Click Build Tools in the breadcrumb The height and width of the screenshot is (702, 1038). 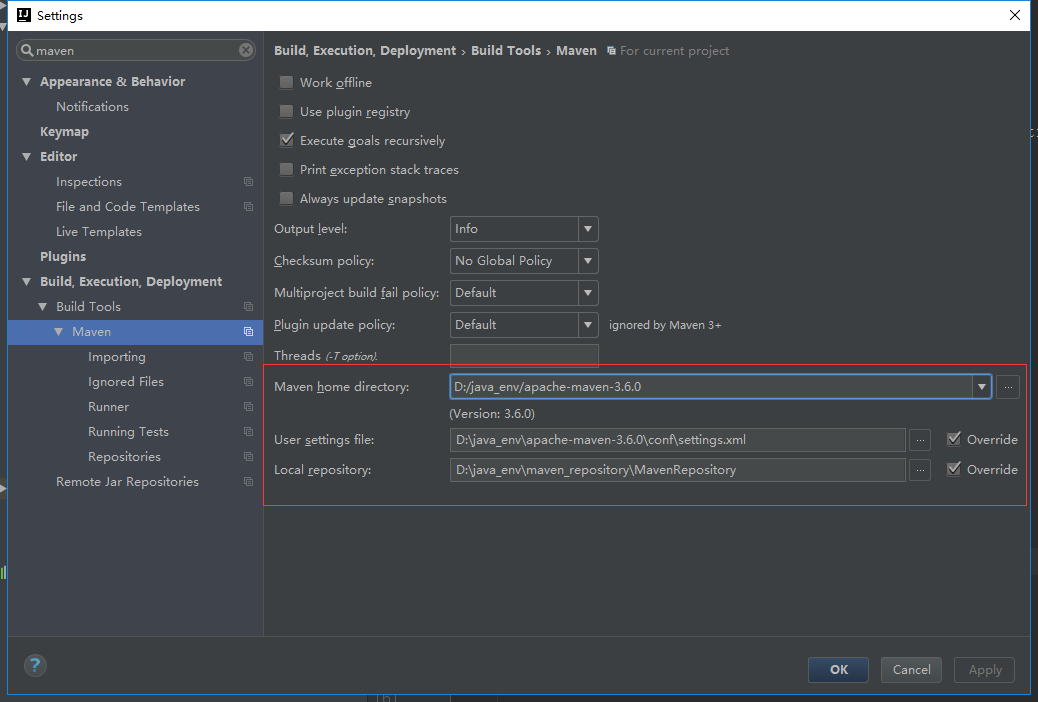click(x=506, y=51)
